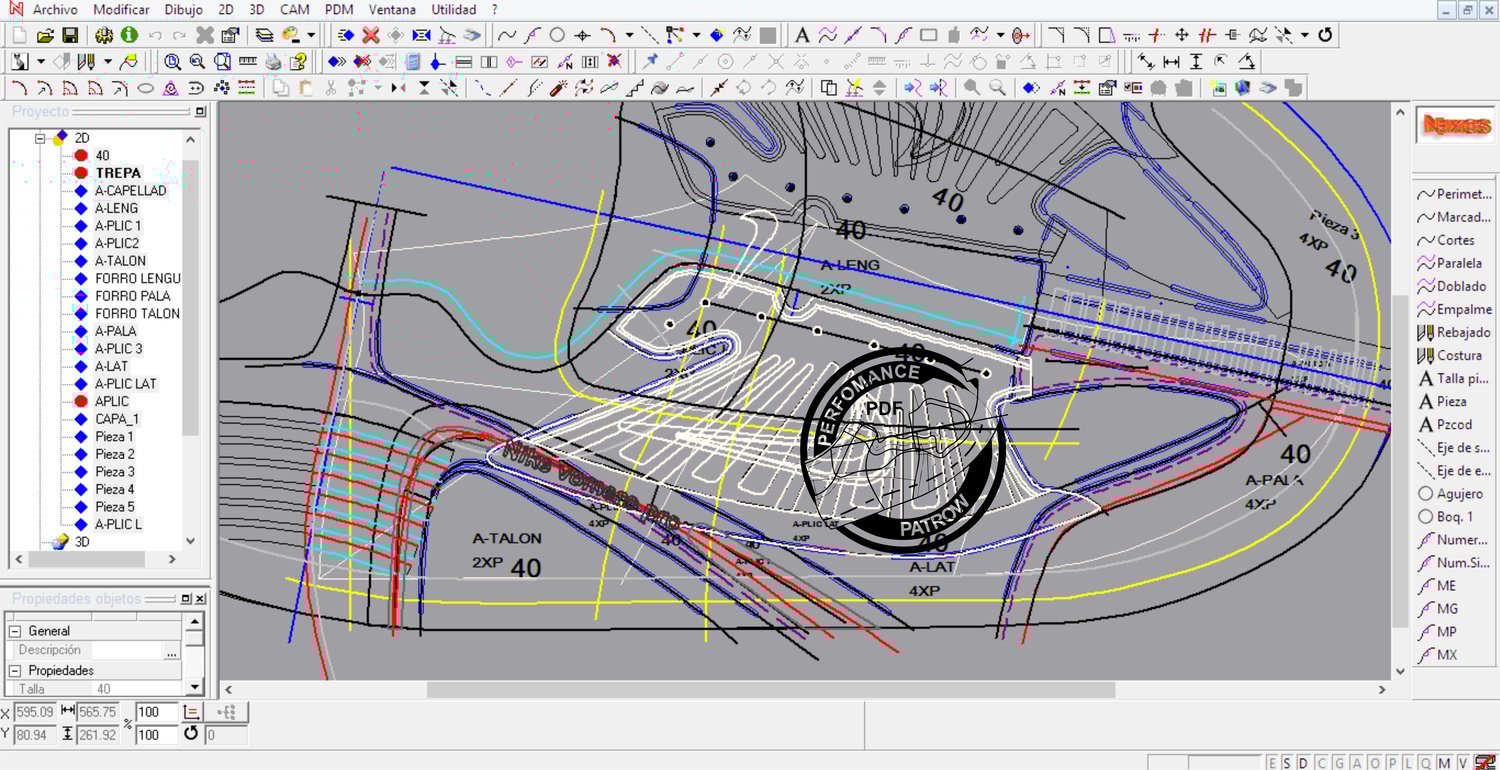
Task: Collapse the Propiedades section
Action: [x=15, y=670]
